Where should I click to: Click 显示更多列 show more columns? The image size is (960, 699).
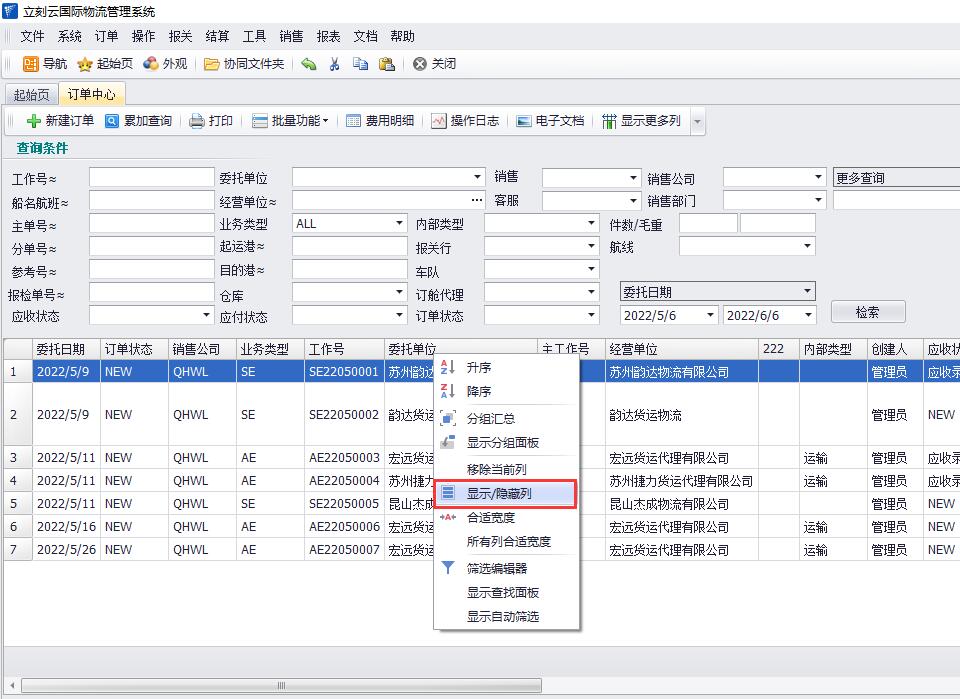pos(641,121)
